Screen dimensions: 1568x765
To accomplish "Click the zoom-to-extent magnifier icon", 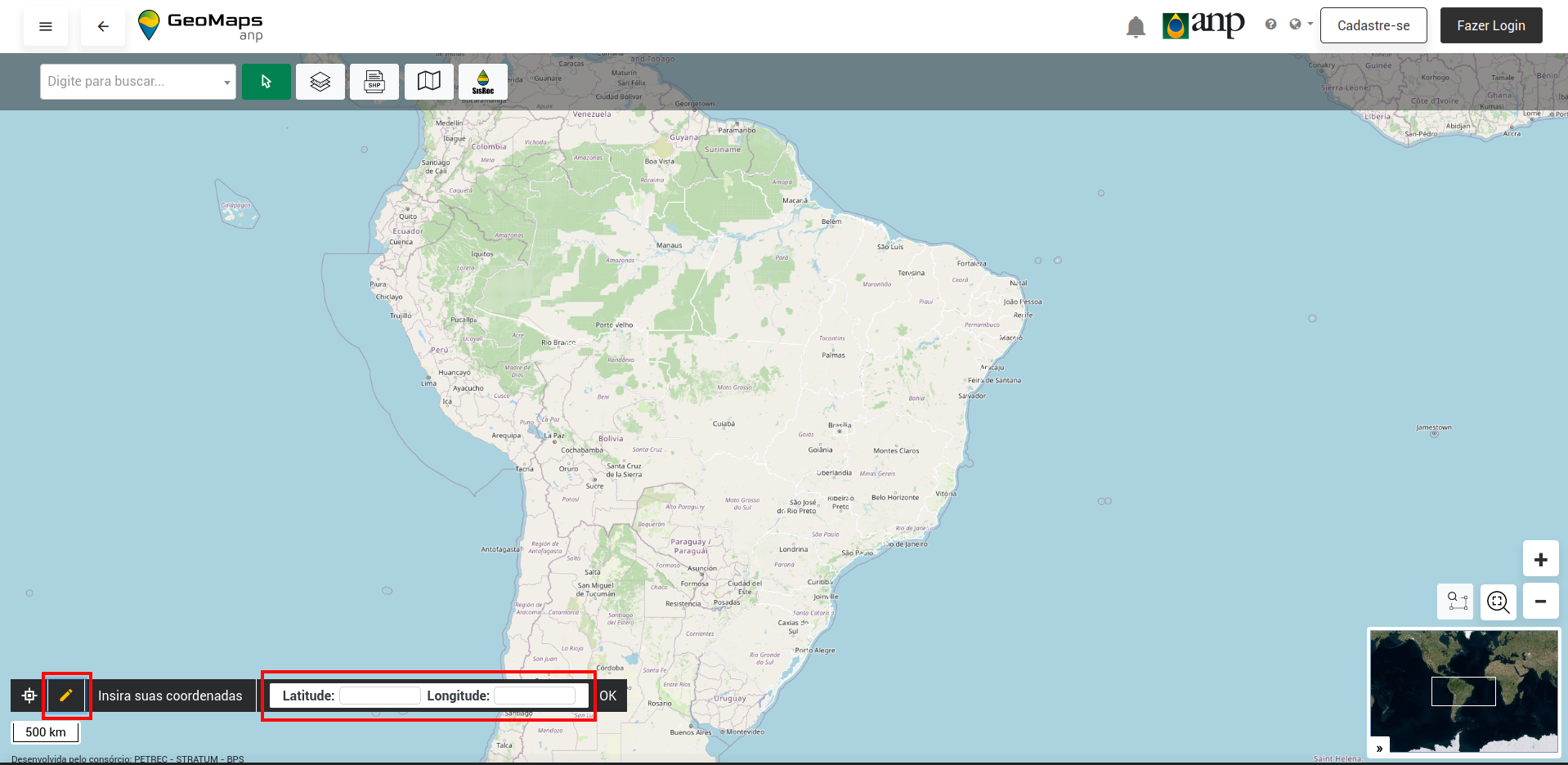I will 1499,602.
